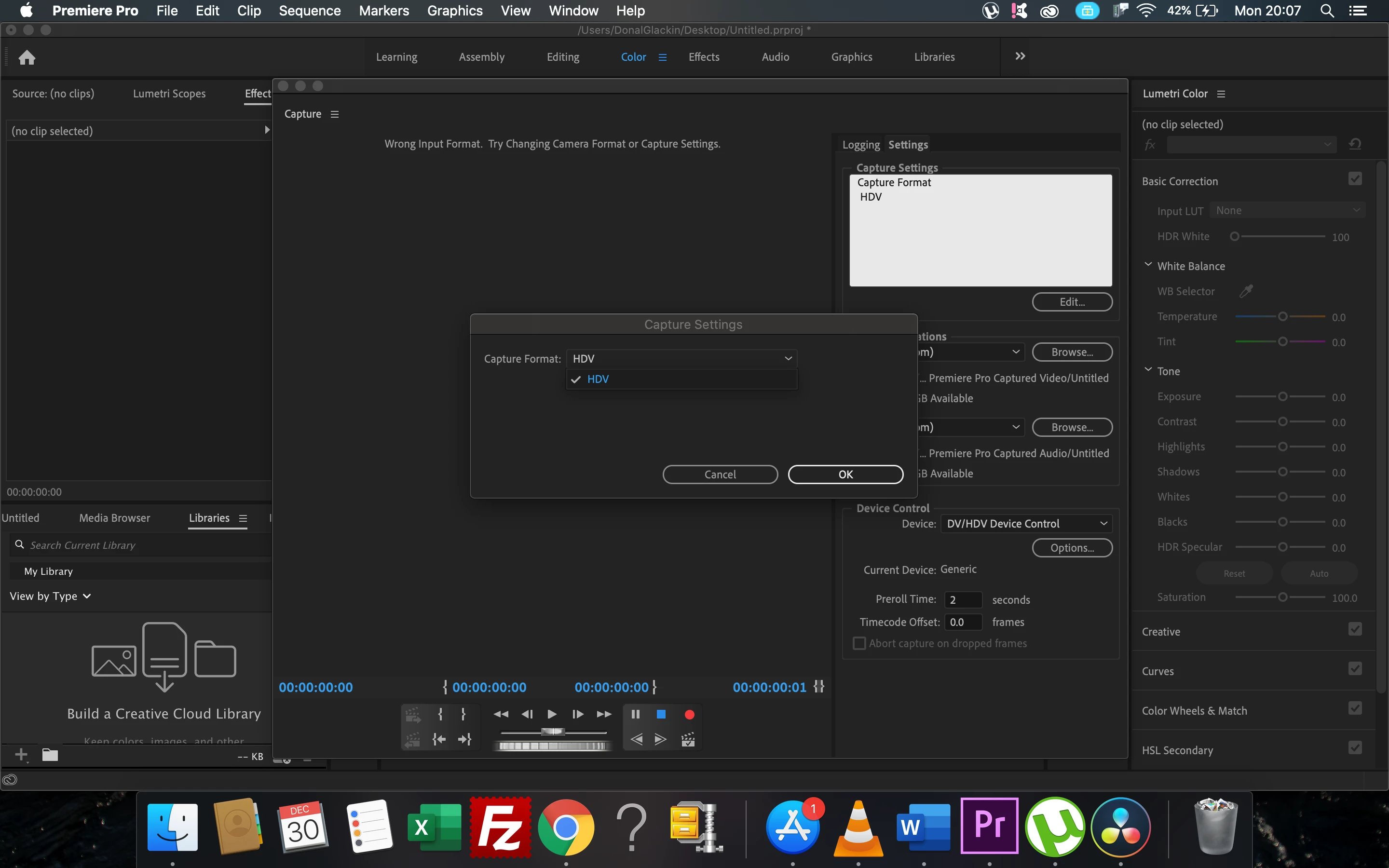The image size is (1389, 868).
Task: Click the Exposure slider handle
Action: tap(1282, 397)
